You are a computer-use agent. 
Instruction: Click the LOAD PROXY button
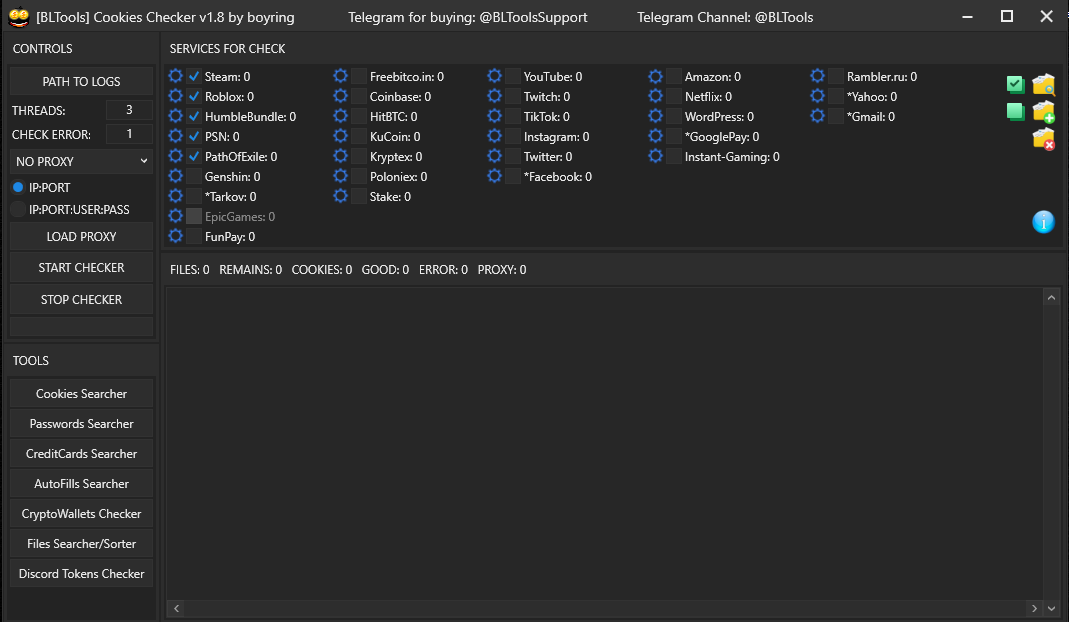pyautogui.click(x=81, y=237)
